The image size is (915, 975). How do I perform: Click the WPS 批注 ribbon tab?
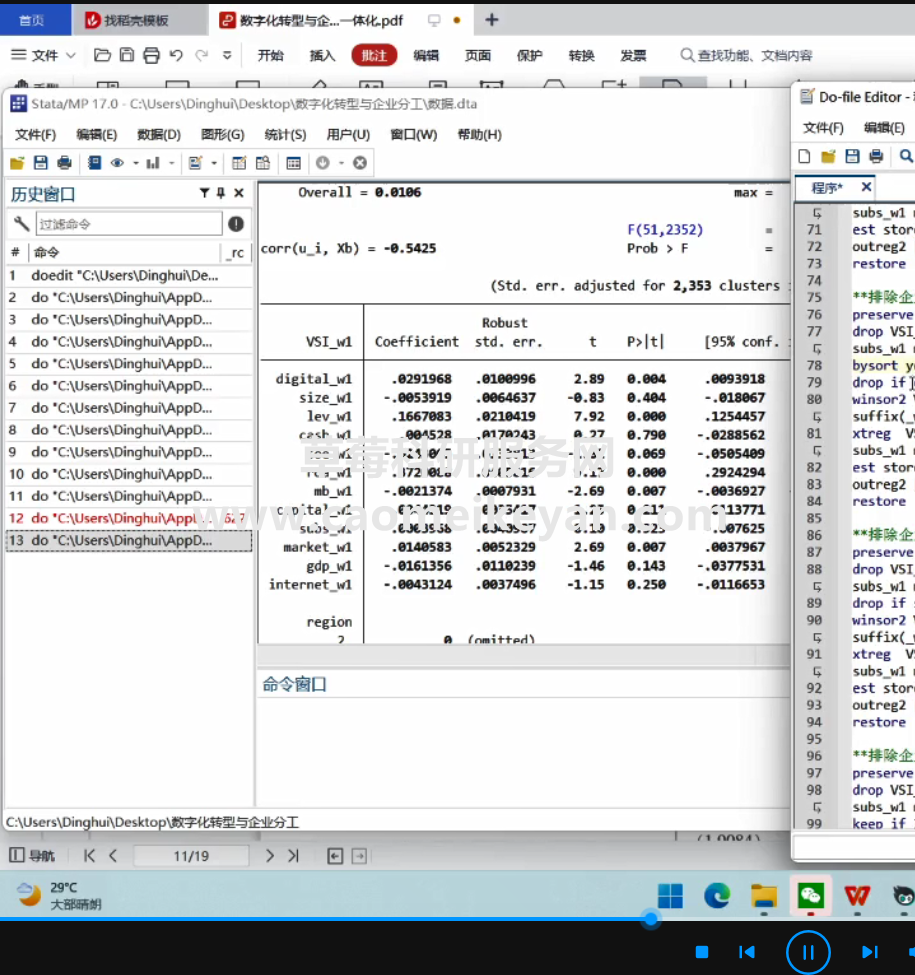tap(374, 55)
